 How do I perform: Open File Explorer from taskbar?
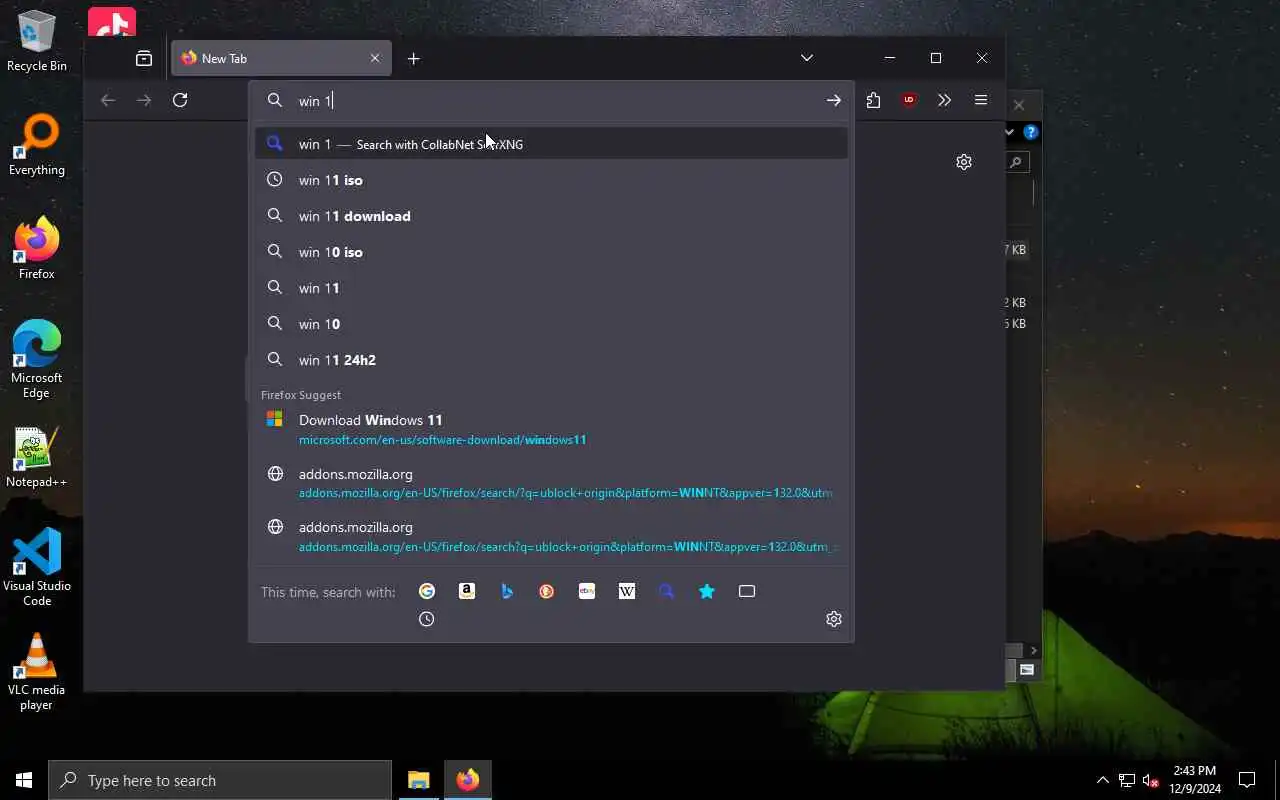[419, 780]
